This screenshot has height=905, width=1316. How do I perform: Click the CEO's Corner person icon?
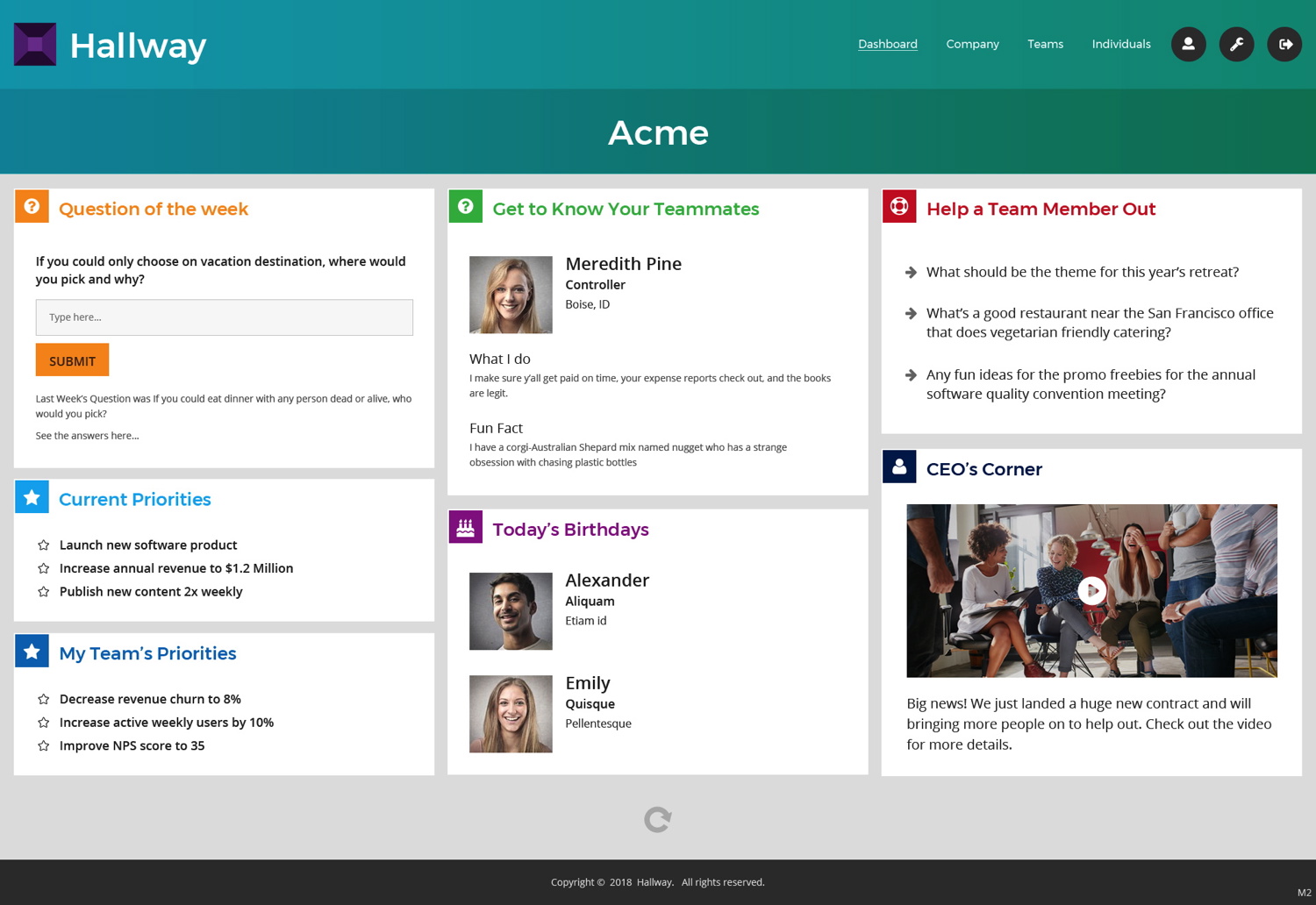[899, 467]
